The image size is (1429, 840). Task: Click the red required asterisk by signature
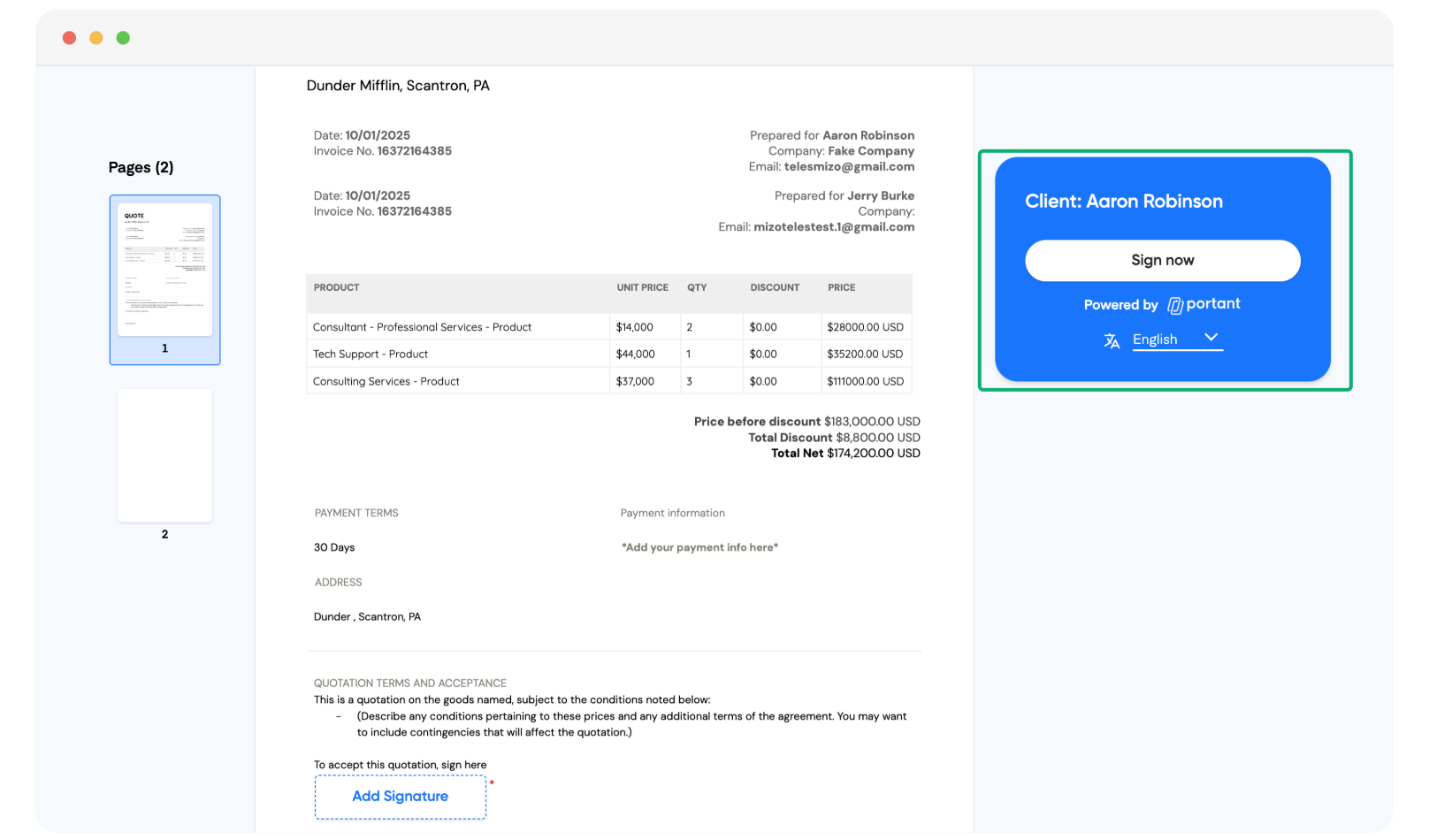tap(492, 783)
